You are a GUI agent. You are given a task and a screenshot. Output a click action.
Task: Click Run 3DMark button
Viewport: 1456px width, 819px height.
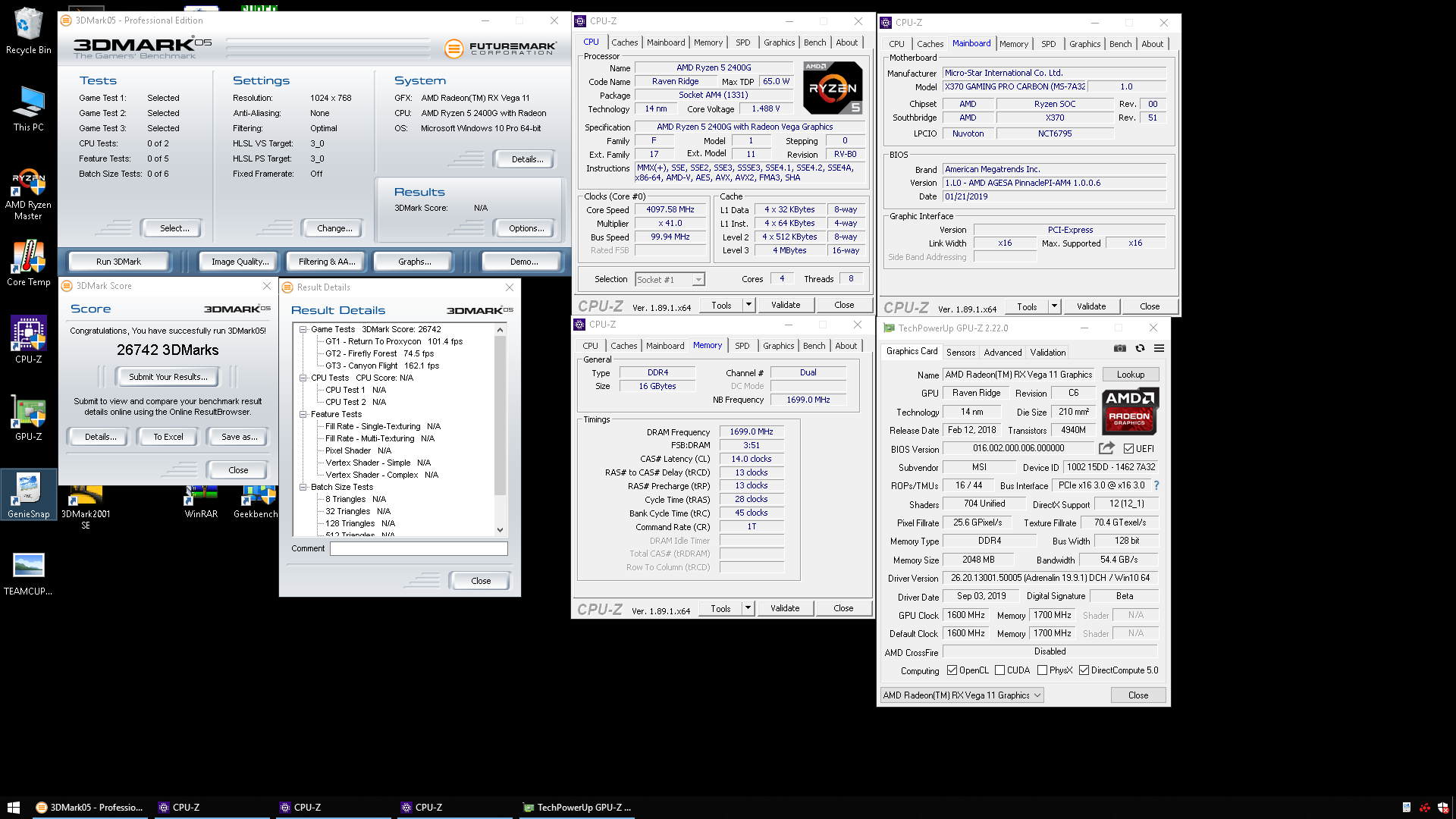pos(118,262)
